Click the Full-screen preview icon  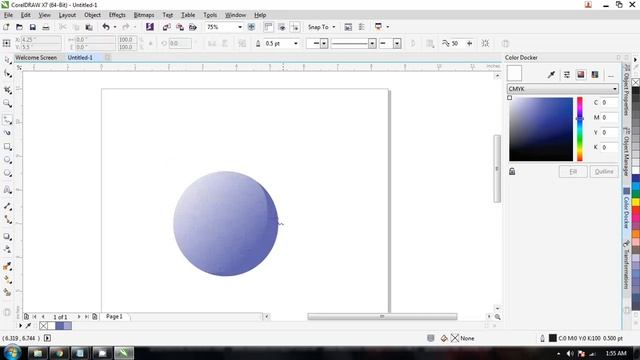[251, 27]
